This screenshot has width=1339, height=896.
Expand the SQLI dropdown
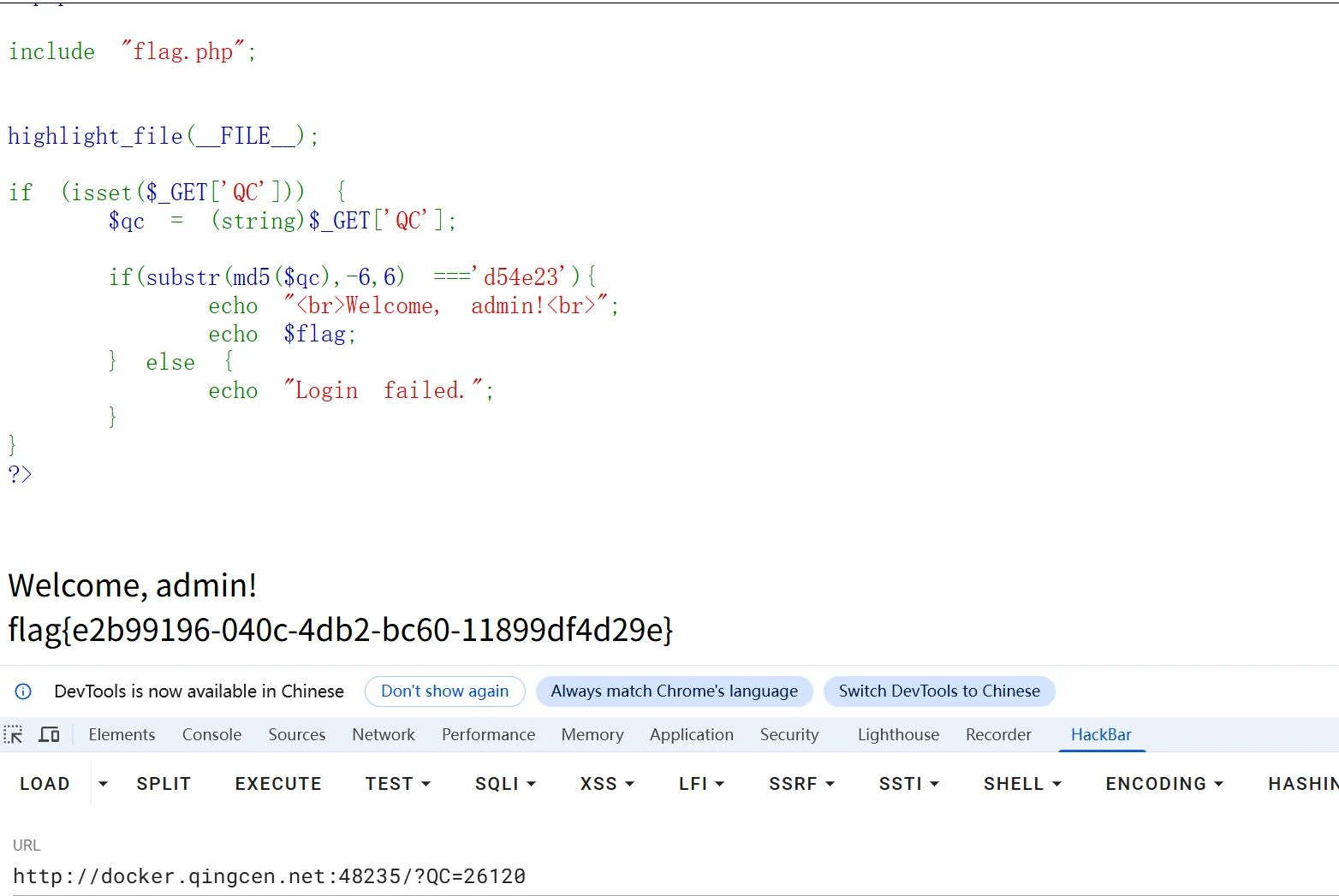click(505, 784)
